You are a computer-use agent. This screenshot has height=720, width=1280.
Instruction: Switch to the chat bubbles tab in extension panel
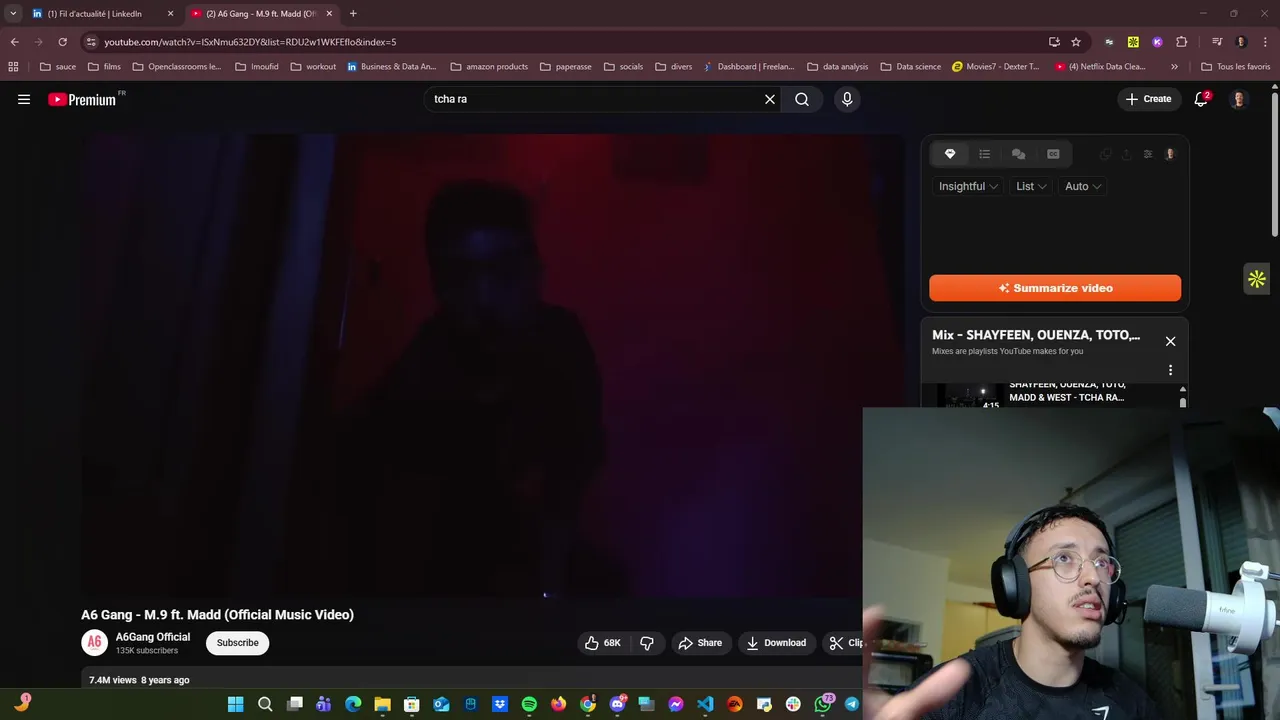point(1018,154)
